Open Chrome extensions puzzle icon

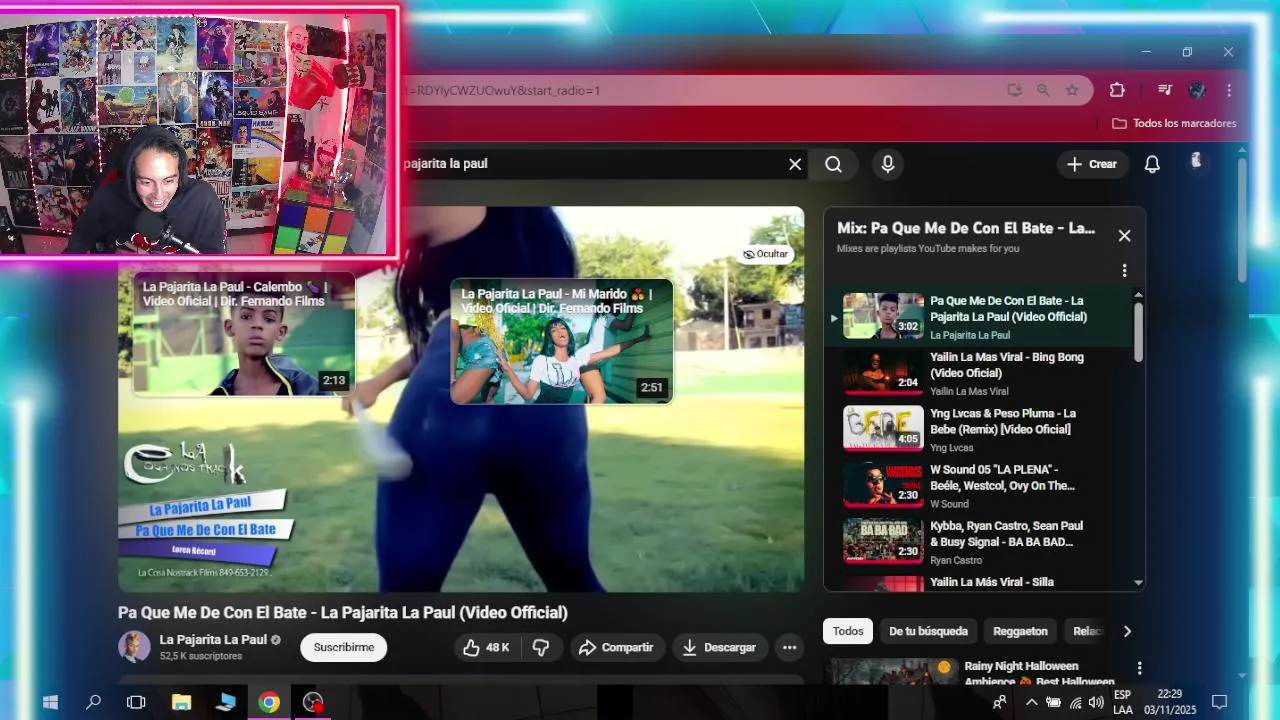coord(1117,90)
